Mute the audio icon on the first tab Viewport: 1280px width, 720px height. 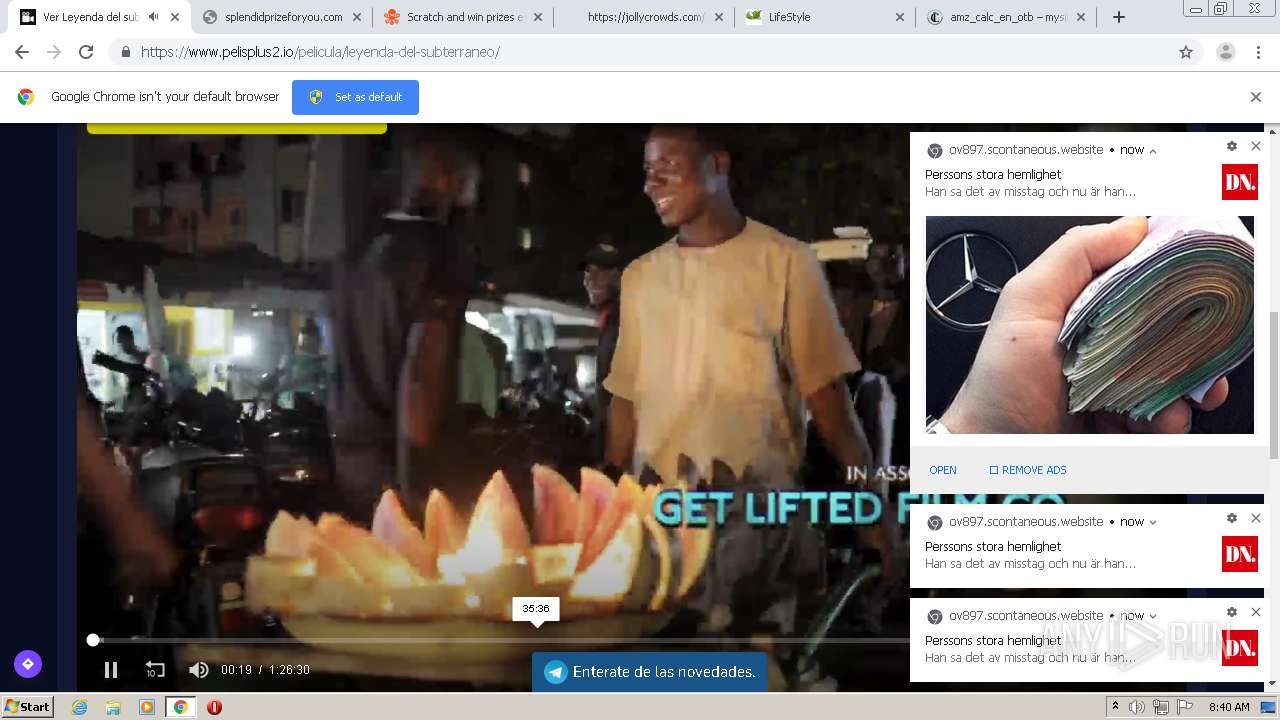[x=153, y=17]
